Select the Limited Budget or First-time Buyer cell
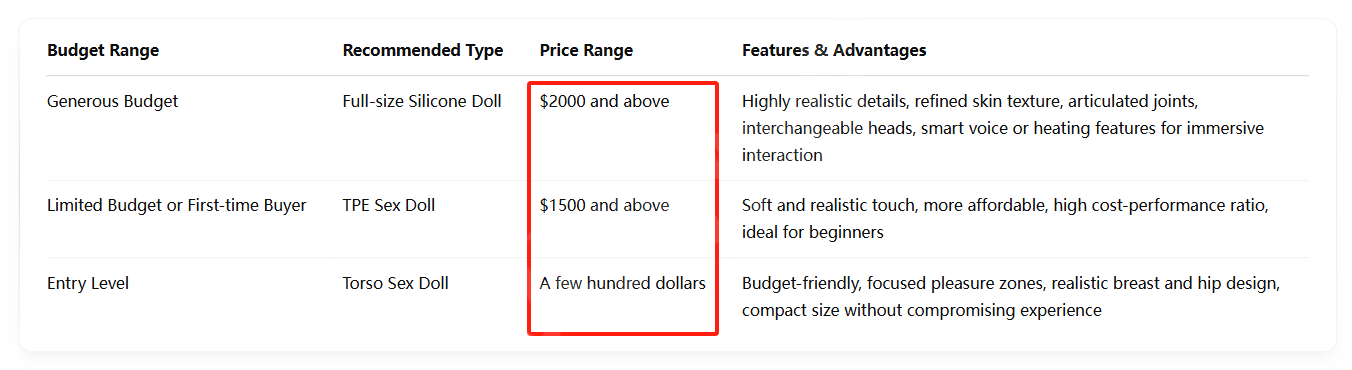The image size is (1352, 370). 177,205
